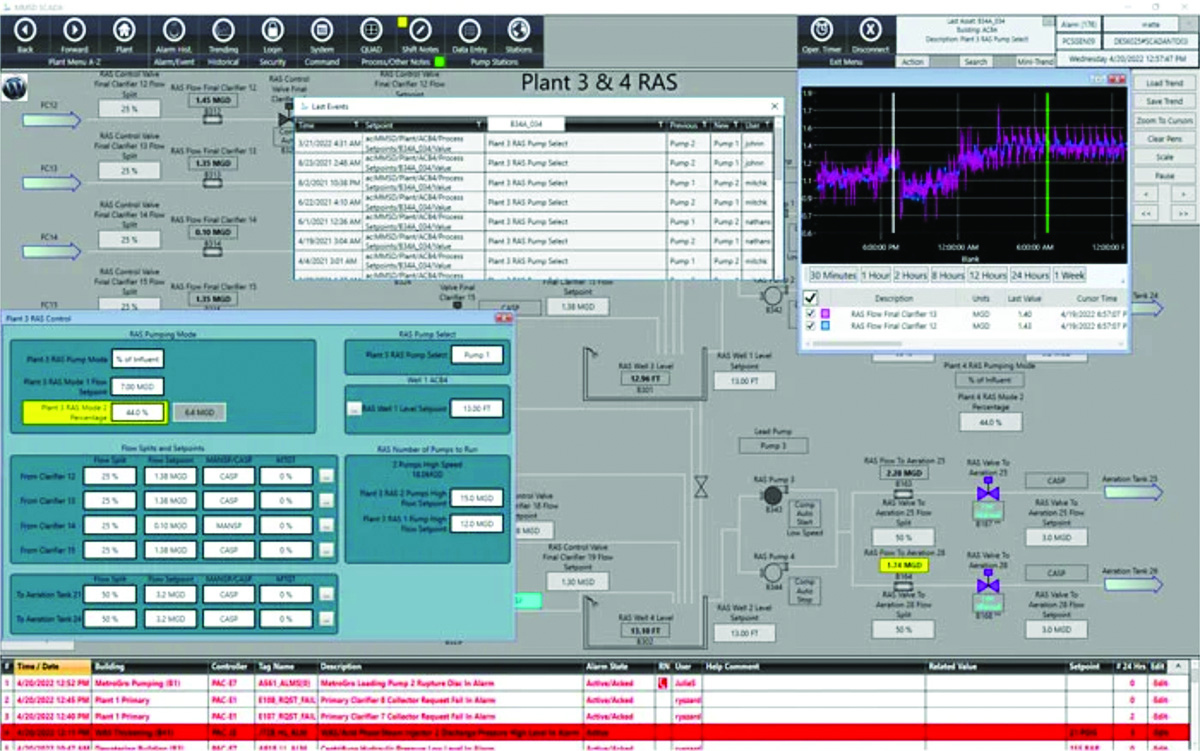1200x751 pixels.
Task: Open Alarm History icon in toolbar
Action: [173, 30]
